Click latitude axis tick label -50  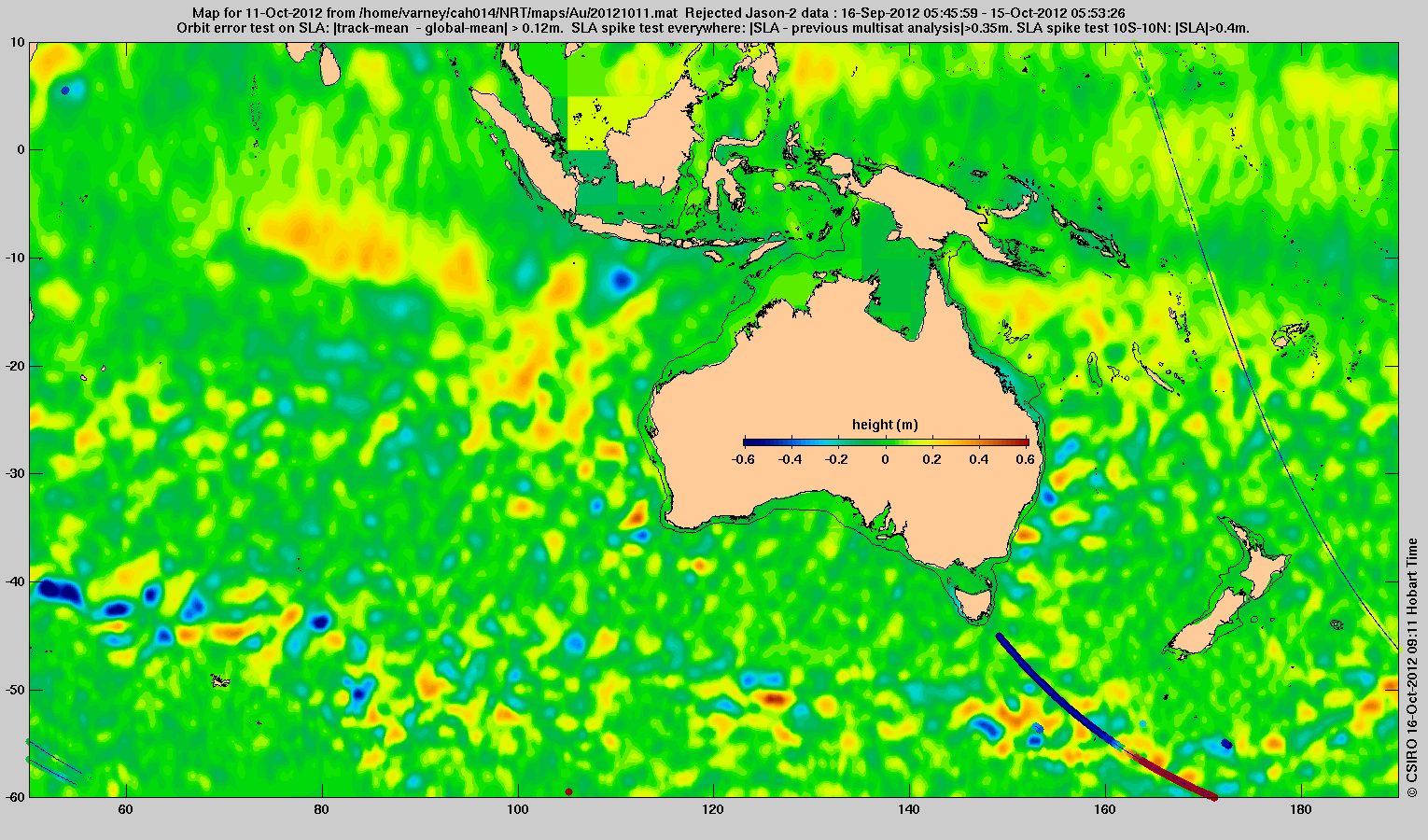[x=14, y=690]
